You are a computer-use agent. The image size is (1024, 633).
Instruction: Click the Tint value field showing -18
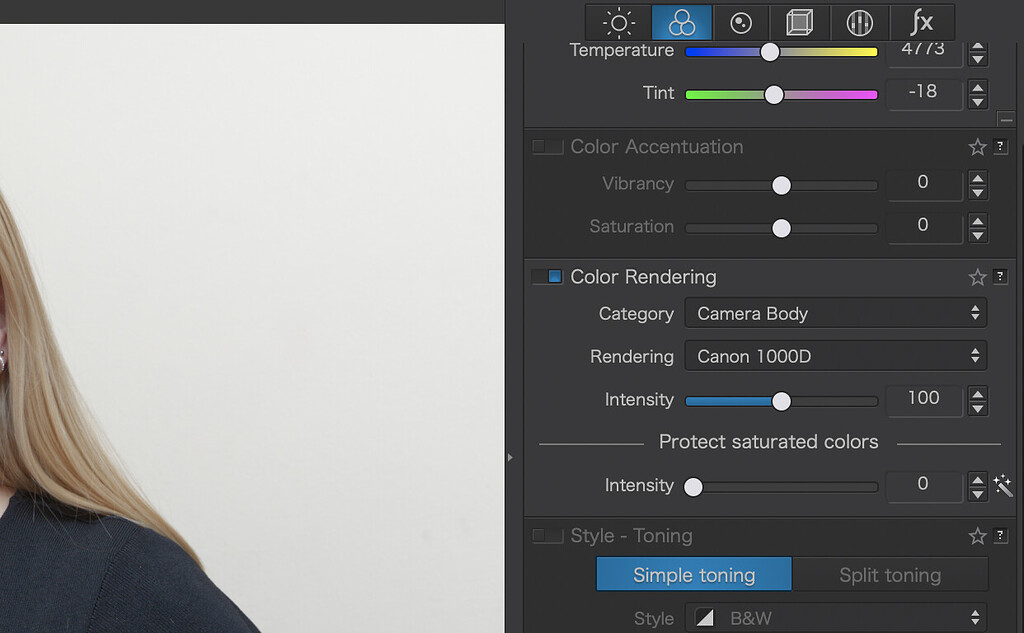point(923,93)
